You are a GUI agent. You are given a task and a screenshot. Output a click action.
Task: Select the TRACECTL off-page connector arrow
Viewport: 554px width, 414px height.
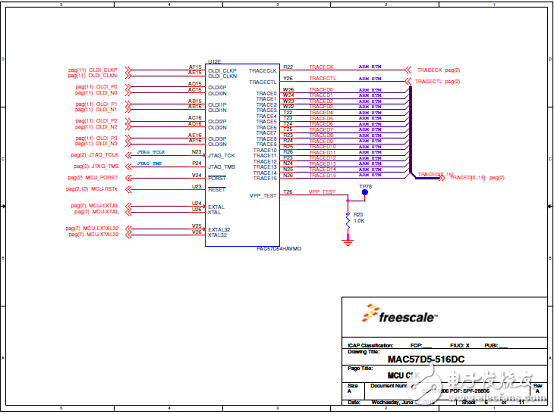click(x=408, y=81)
